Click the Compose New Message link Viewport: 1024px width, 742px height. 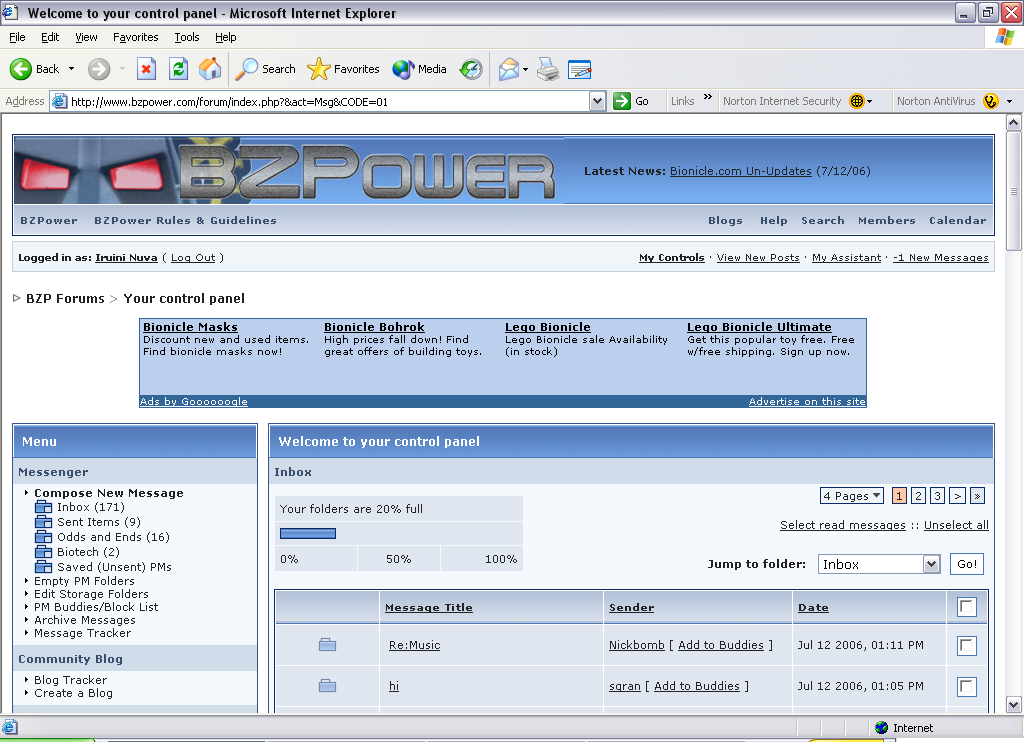click(108, 493)
